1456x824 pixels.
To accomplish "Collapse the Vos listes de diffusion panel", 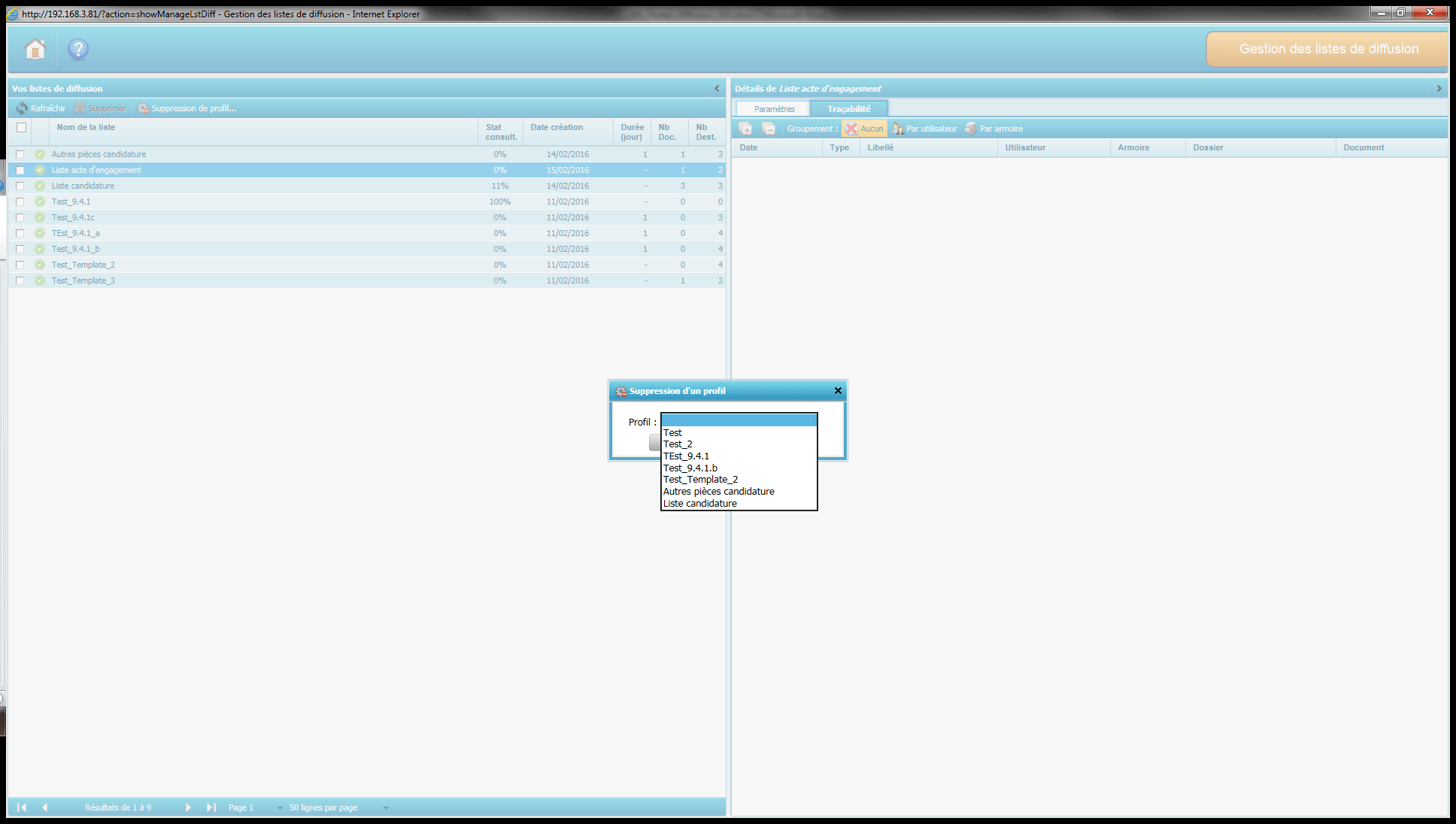I will coord(717,89).
